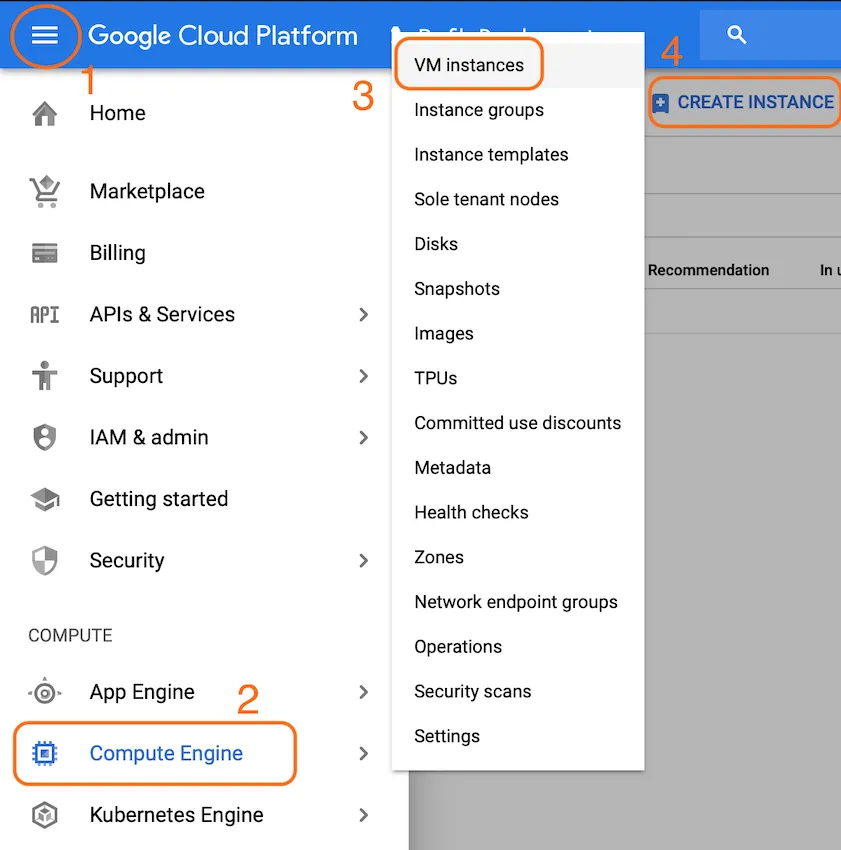Click the search magnifier icon
This screenshot has height=850, width=841.
tap(737, 36)
